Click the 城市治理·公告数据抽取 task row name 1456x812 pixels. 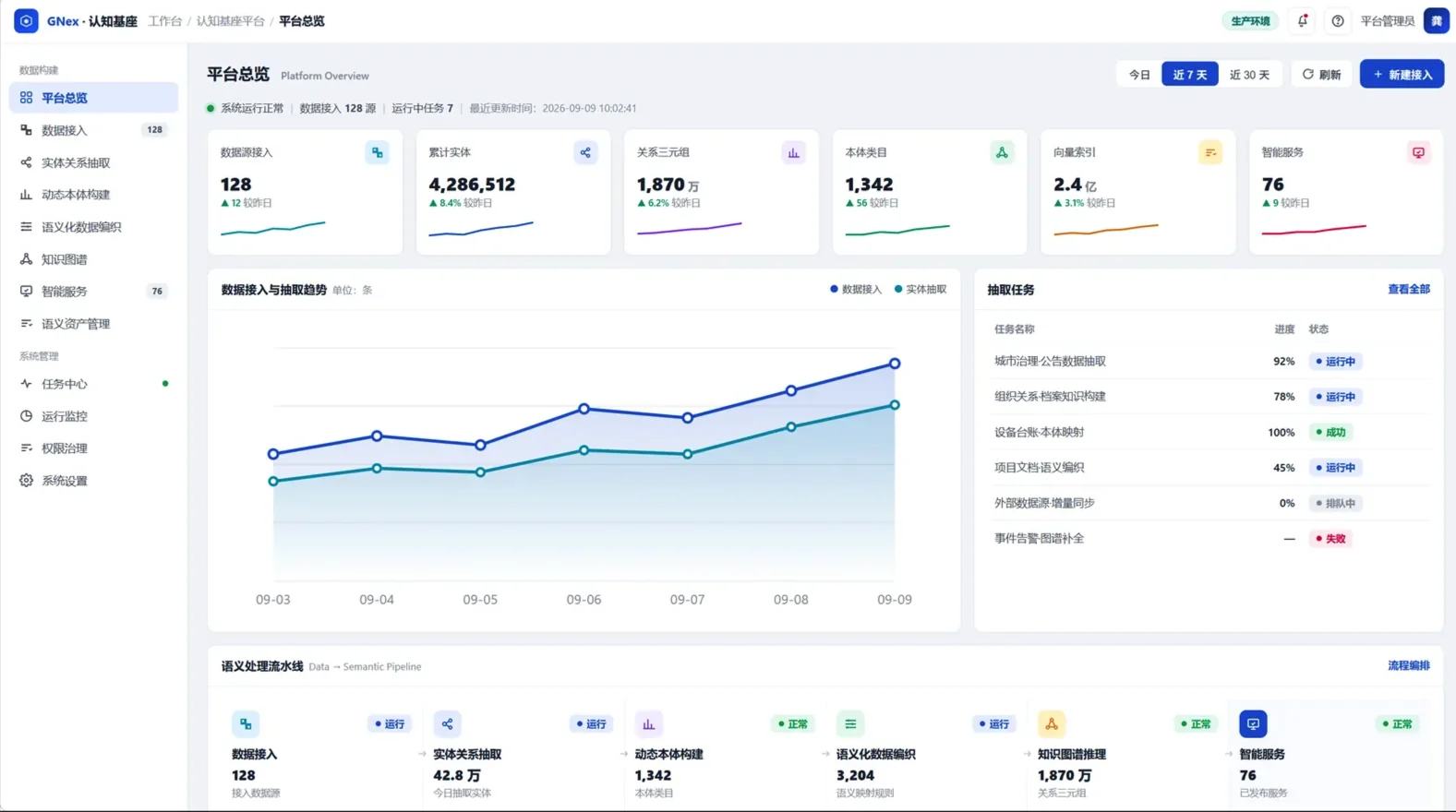coord(1050,362)
